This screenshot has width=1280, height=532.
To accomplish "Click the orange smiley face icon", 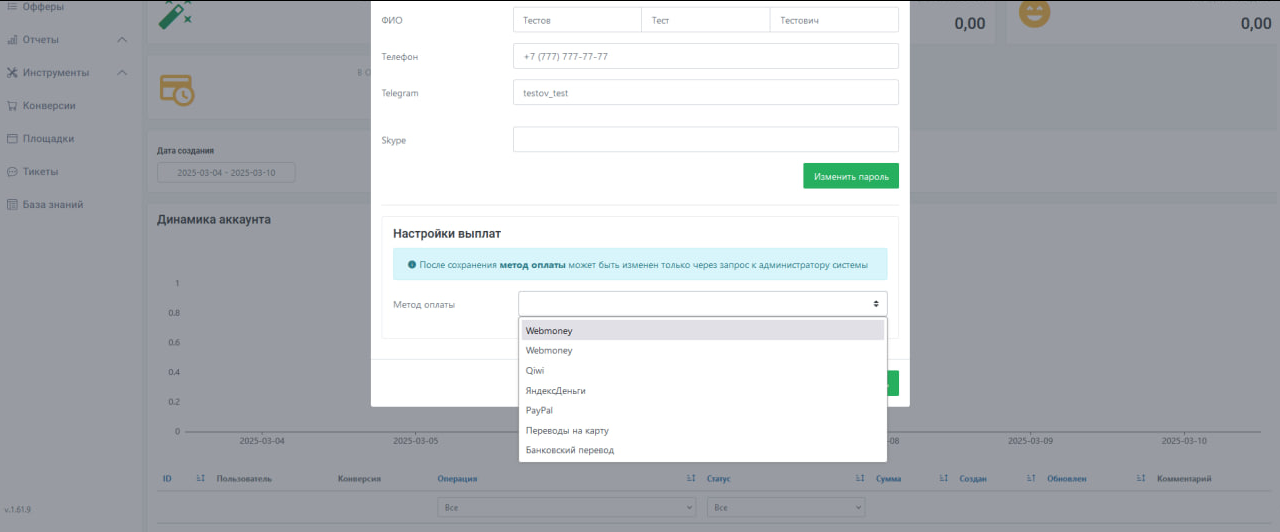I will point(1034,12).
